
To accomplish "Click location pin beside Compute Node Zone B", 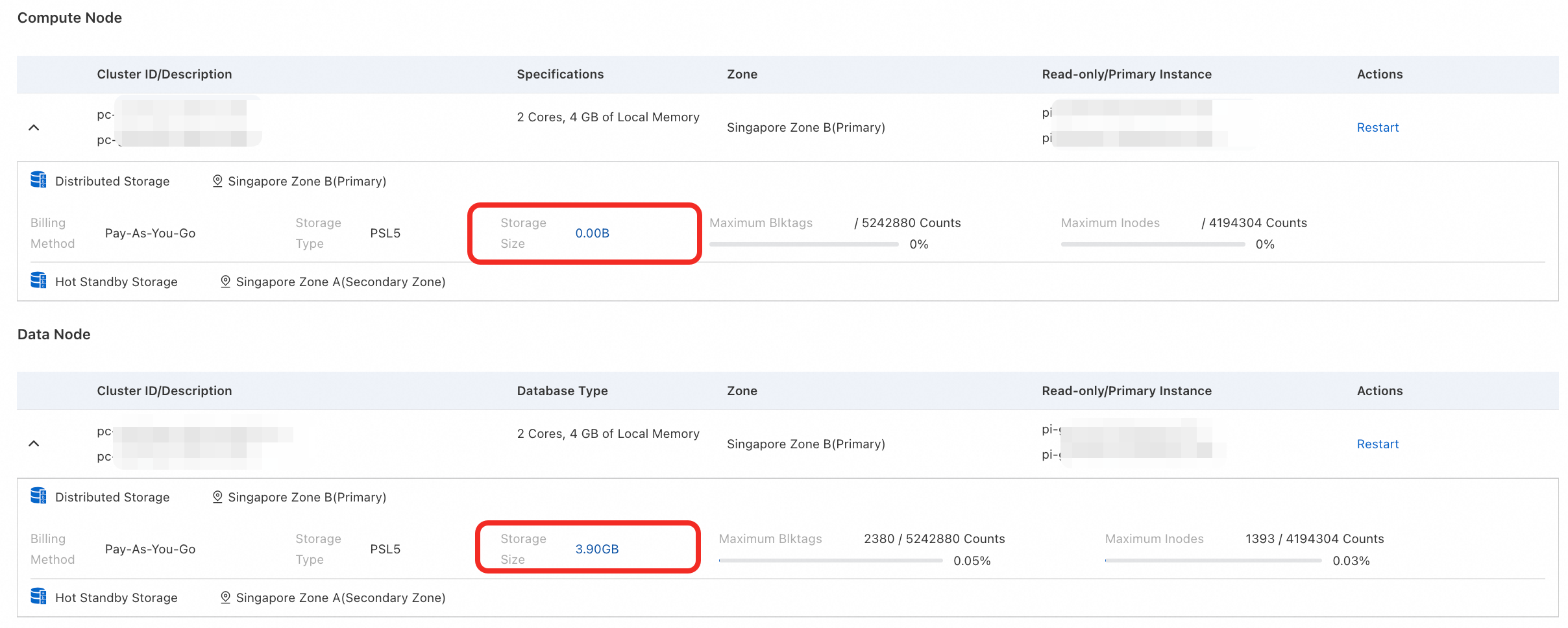I will point(217,181).
